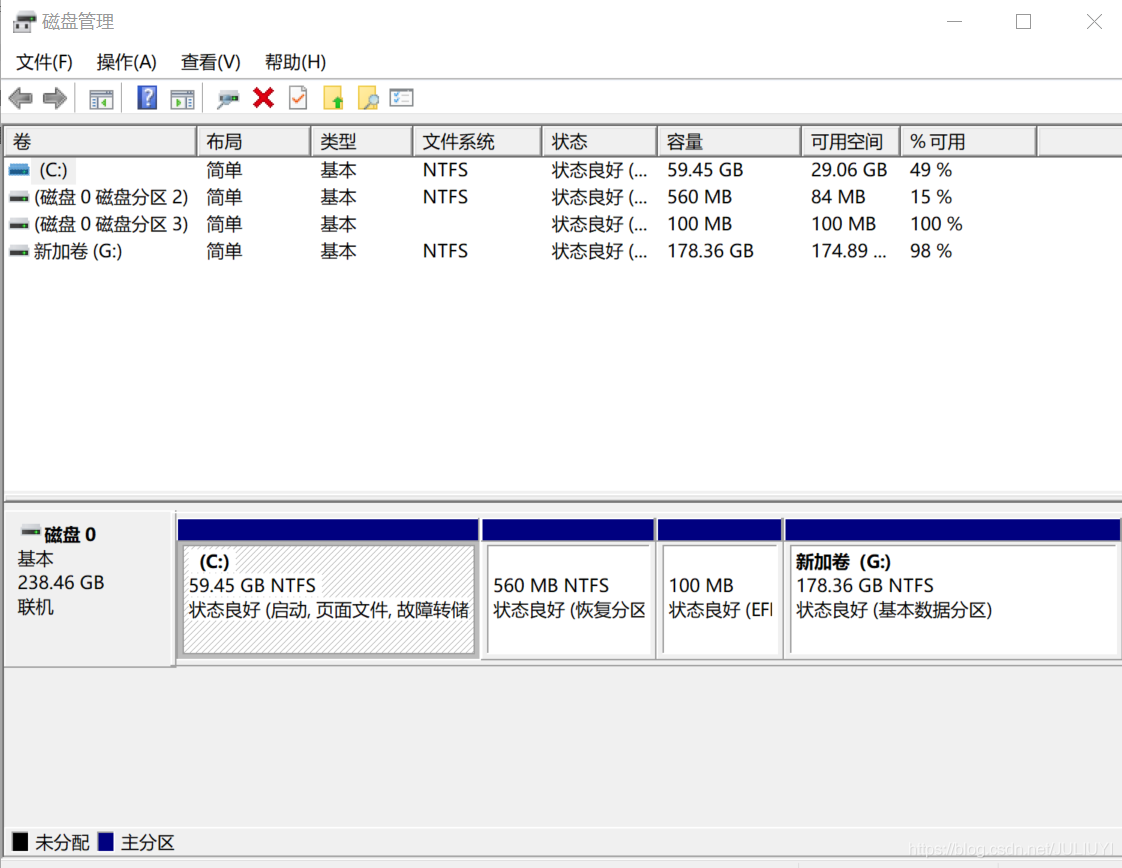Click the black 未分配 legend swatch
Screen dimensions: 1122x868
(x=20, y=842)
